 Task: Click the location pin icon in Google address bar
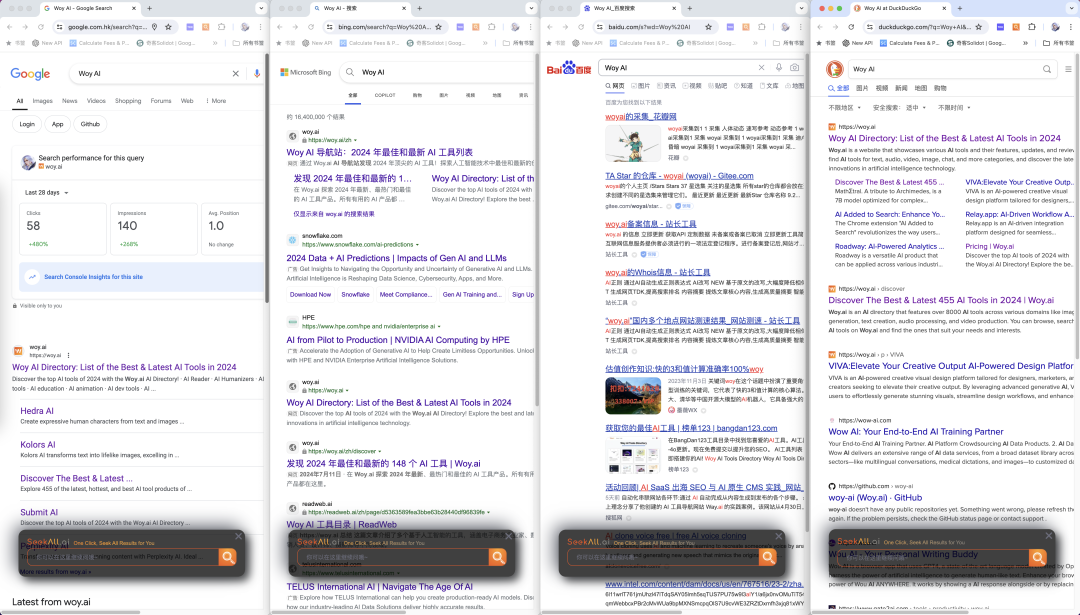click(x=154, y=27)
